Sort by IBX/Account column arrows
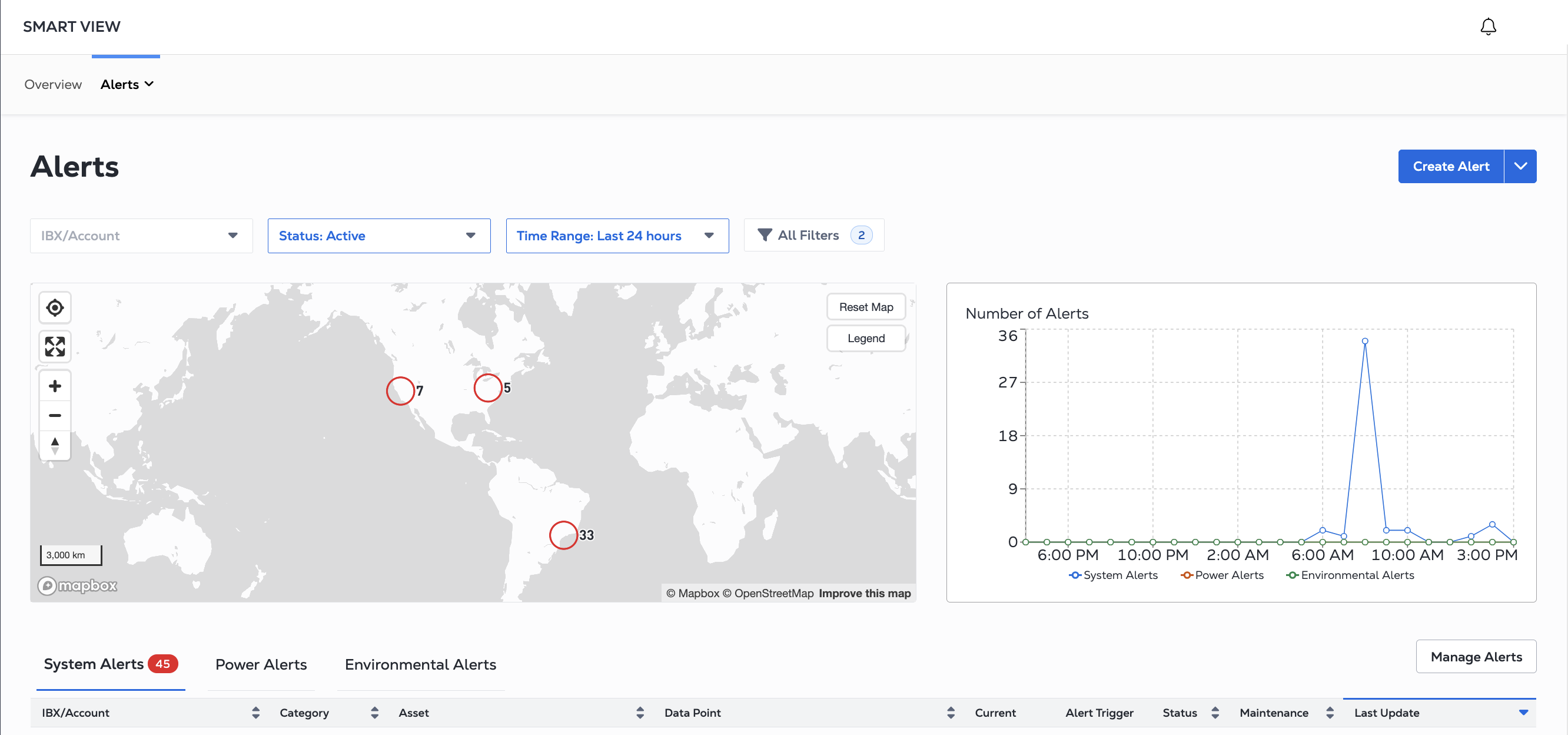The width and height of the screenshot is (1568, 735). pyautogui.click(x=255, y=713)
